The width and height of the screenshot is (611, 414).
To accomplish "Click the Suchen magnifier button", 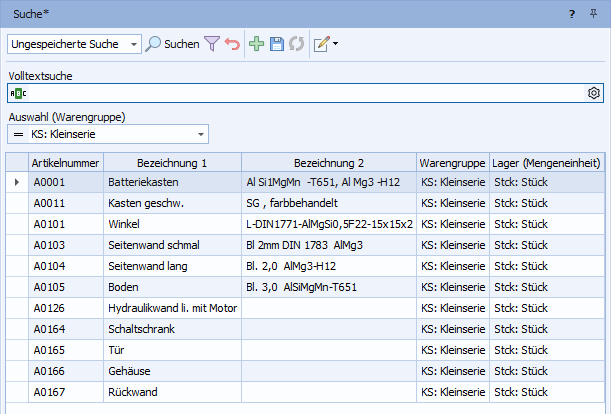I will [172, 44].
